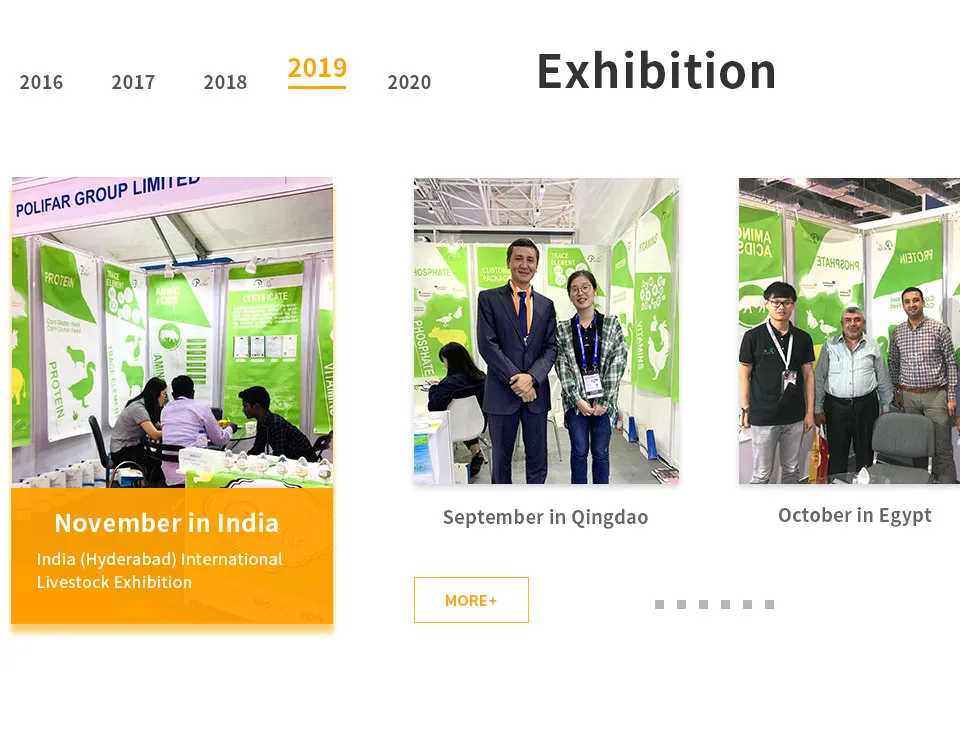The image size is (960, 756).
Task: Click the Exhibition section heading
Action: tap(656, 71)
